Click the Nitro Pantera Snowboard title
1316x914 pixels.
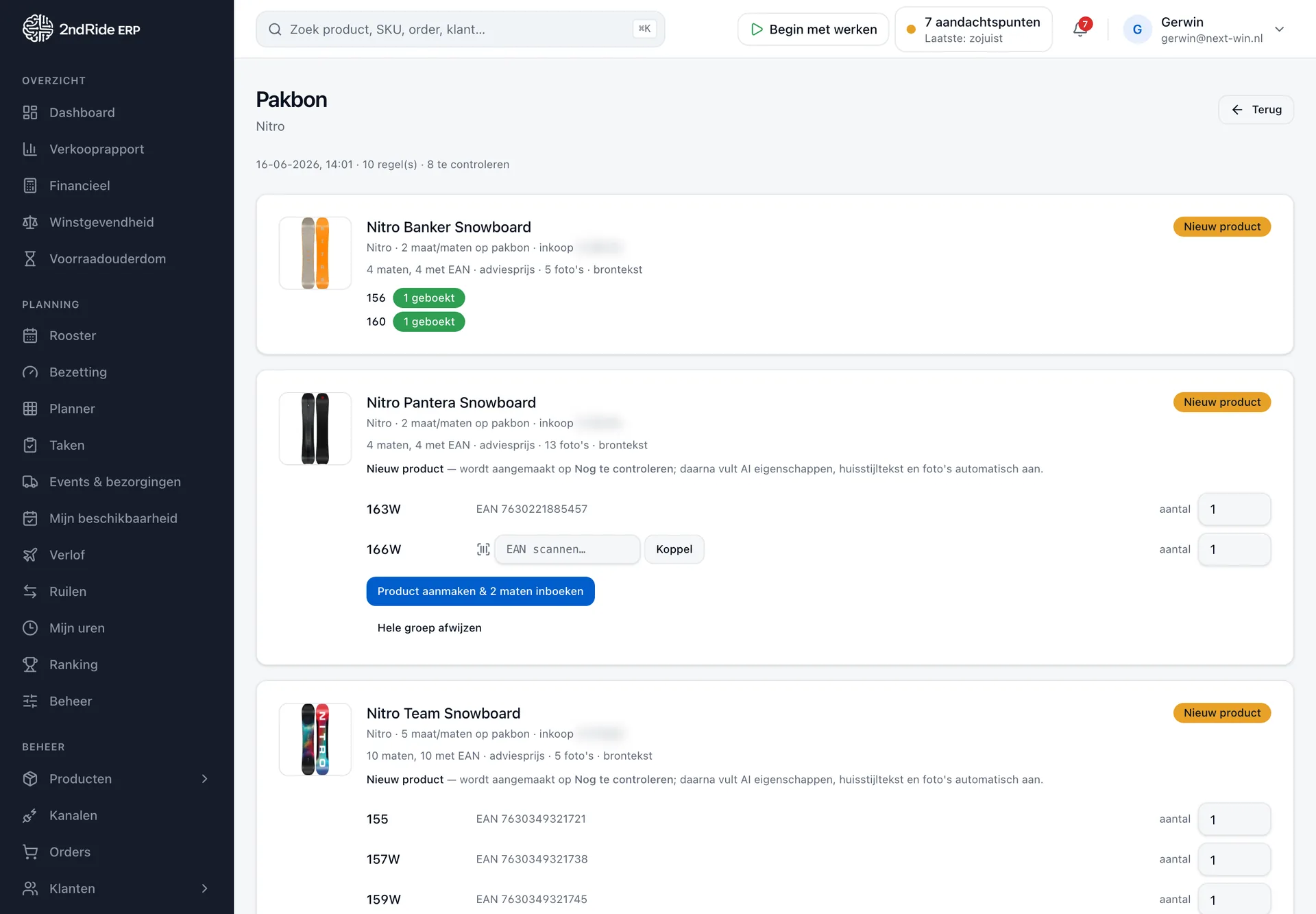click(451, 402)
